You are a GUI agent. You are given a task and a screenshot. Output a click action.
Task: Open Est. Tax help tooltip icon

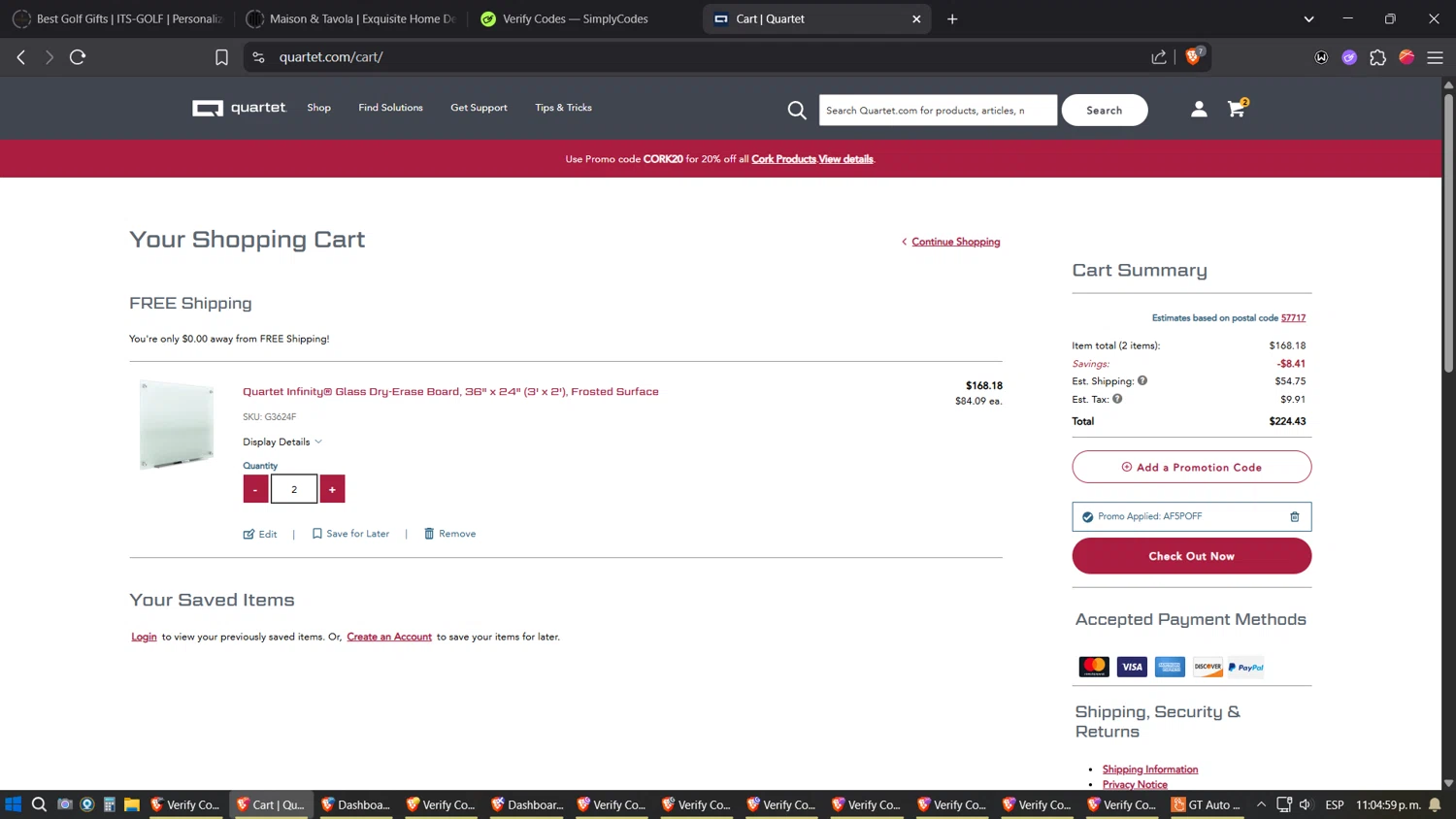coord(1117,399)
